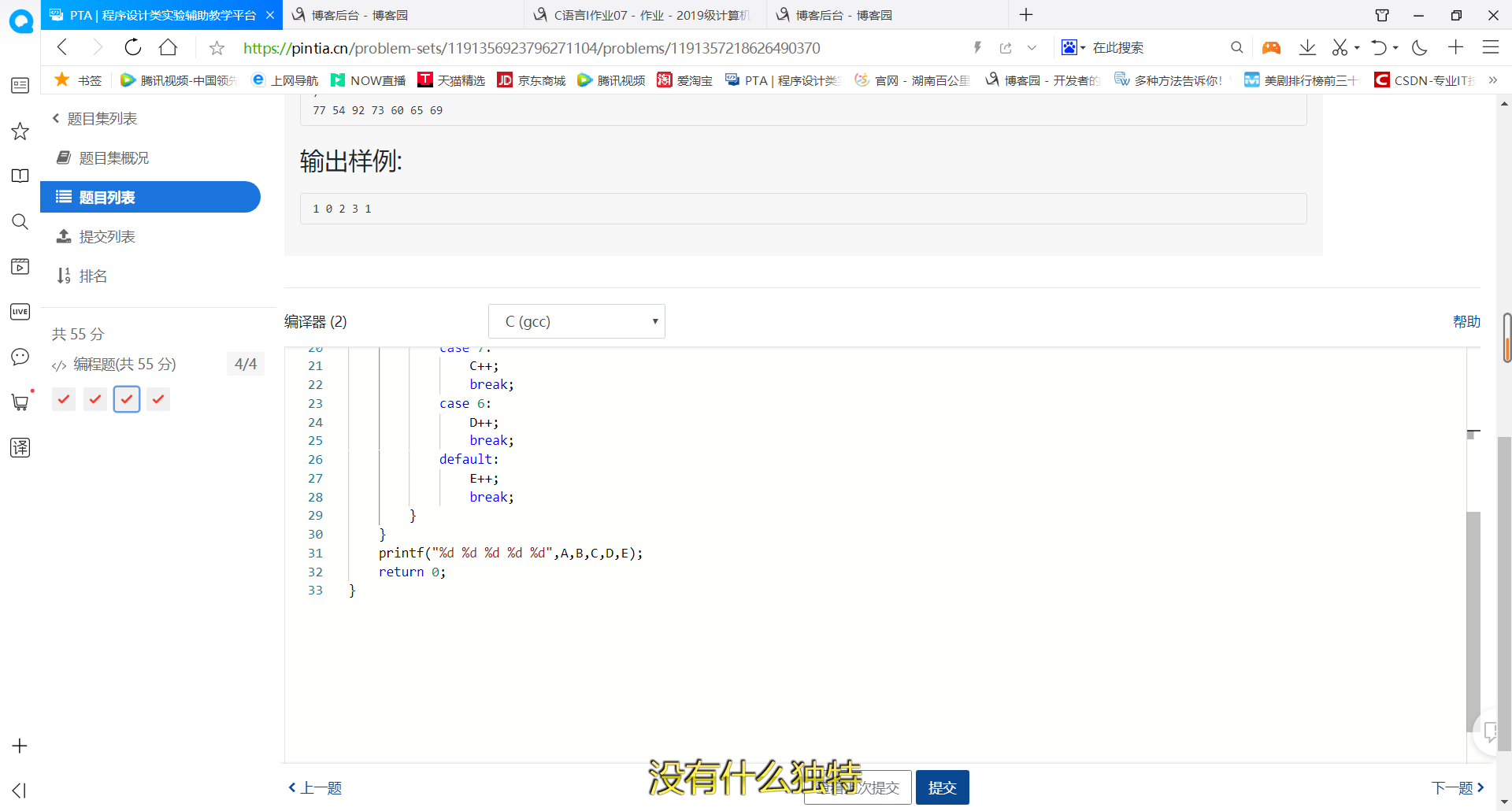1512x811 pixels.
Task: Expand the undo options arrow
Action: point(1395,48)
